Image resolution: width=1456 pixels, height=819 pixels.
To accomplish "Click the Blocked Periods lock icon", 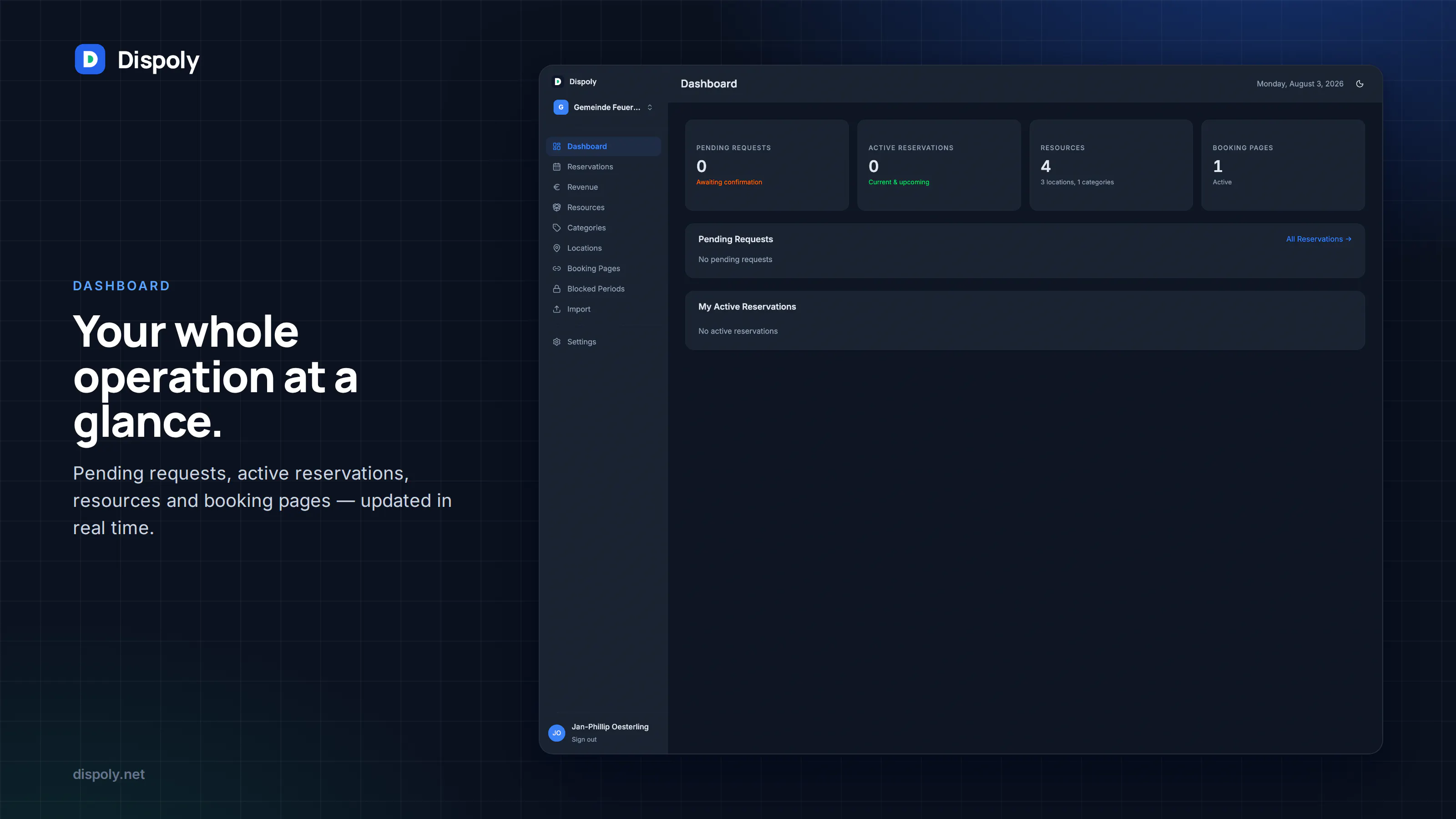I will tap(557, 289).
